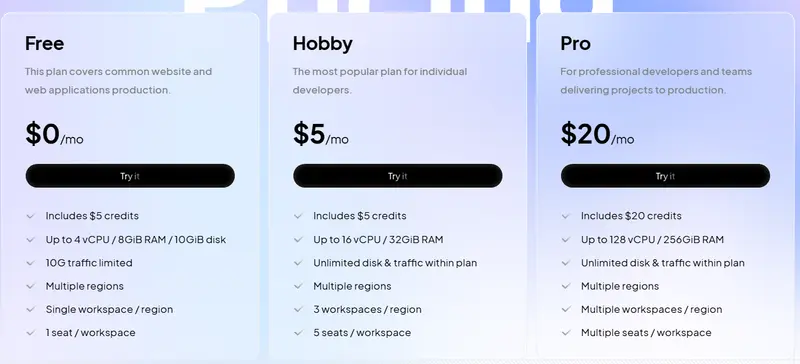Click the 3 workspaces / region feature text
This screenshot has width=800, height=364.
367,309
